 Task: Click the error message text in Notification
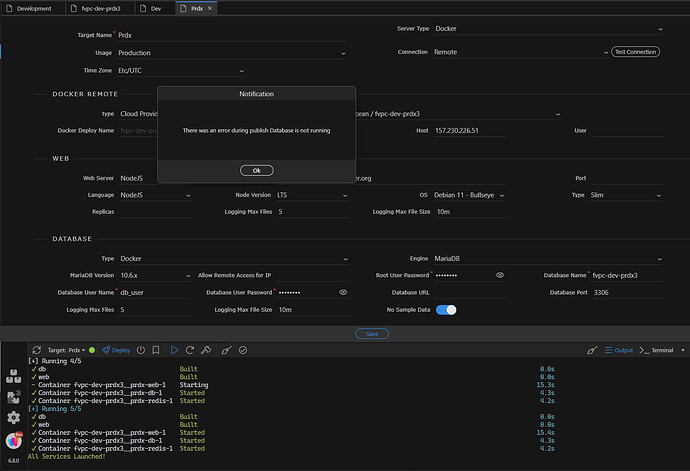pyautogui.click(x=257, y=130)
